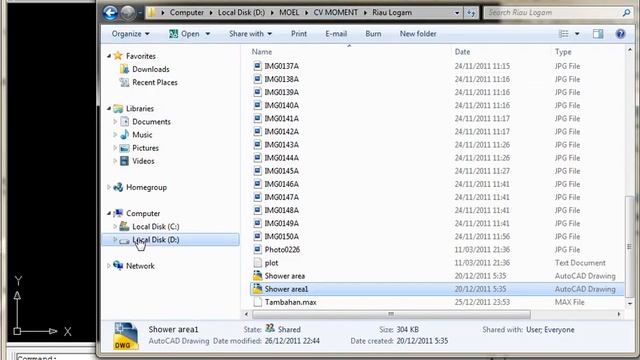Open Recent Places
Screen dimensions: 640x360
[155, 82]
